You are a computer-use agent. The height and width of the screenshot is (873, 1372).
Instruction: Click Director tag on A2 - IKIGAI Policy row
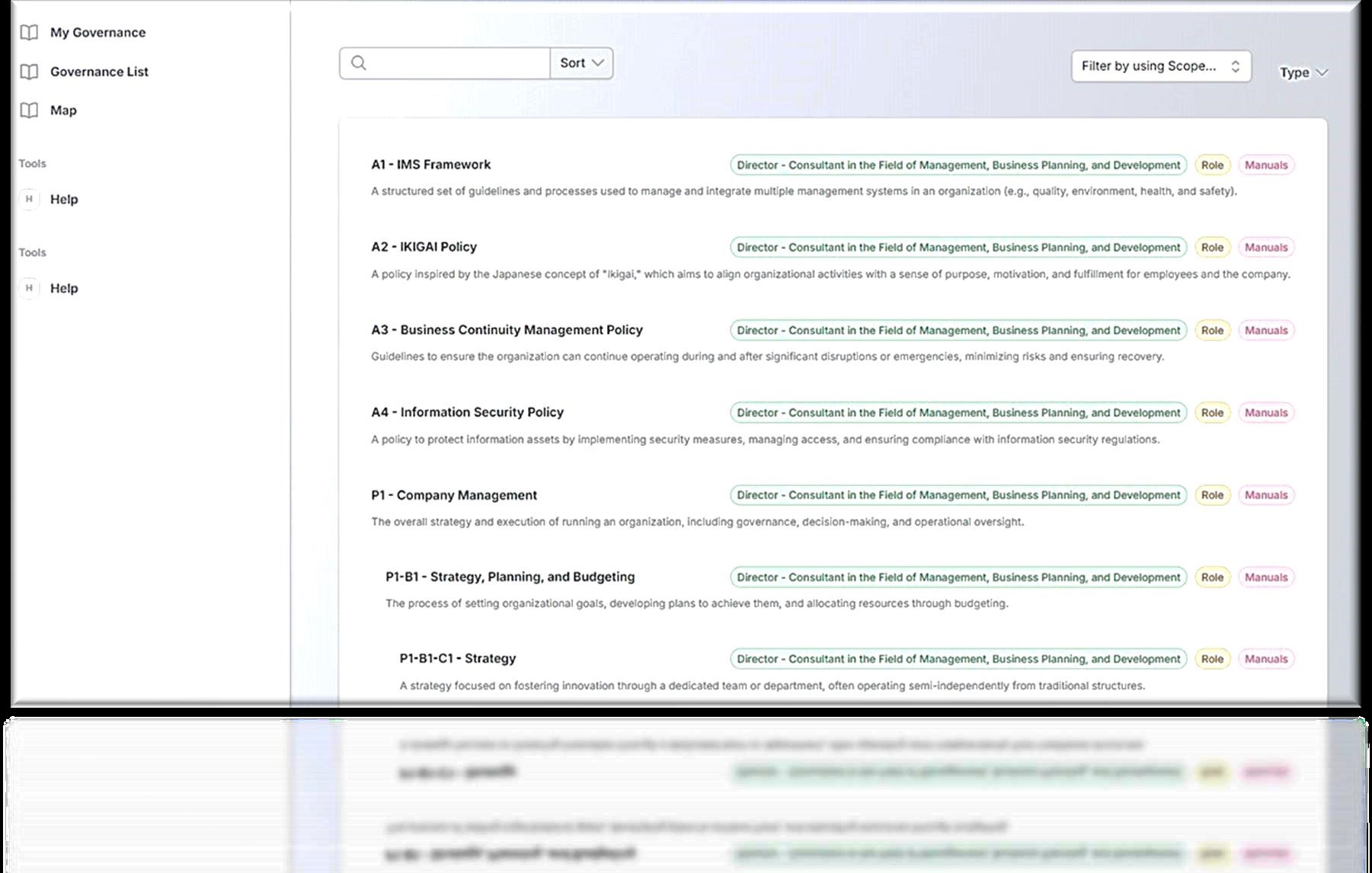(958, 248)
